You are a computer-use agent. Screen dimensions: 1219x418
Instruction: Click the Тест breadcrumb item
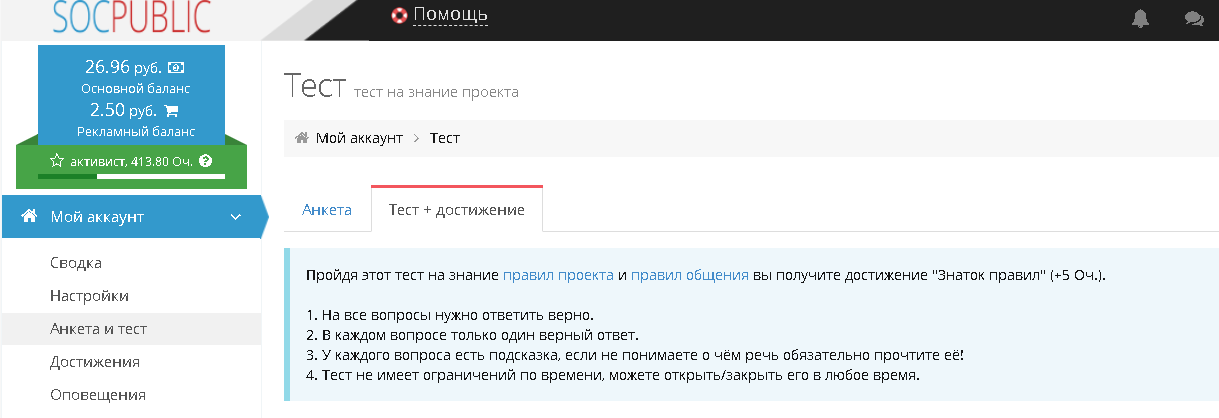point(445,138)
